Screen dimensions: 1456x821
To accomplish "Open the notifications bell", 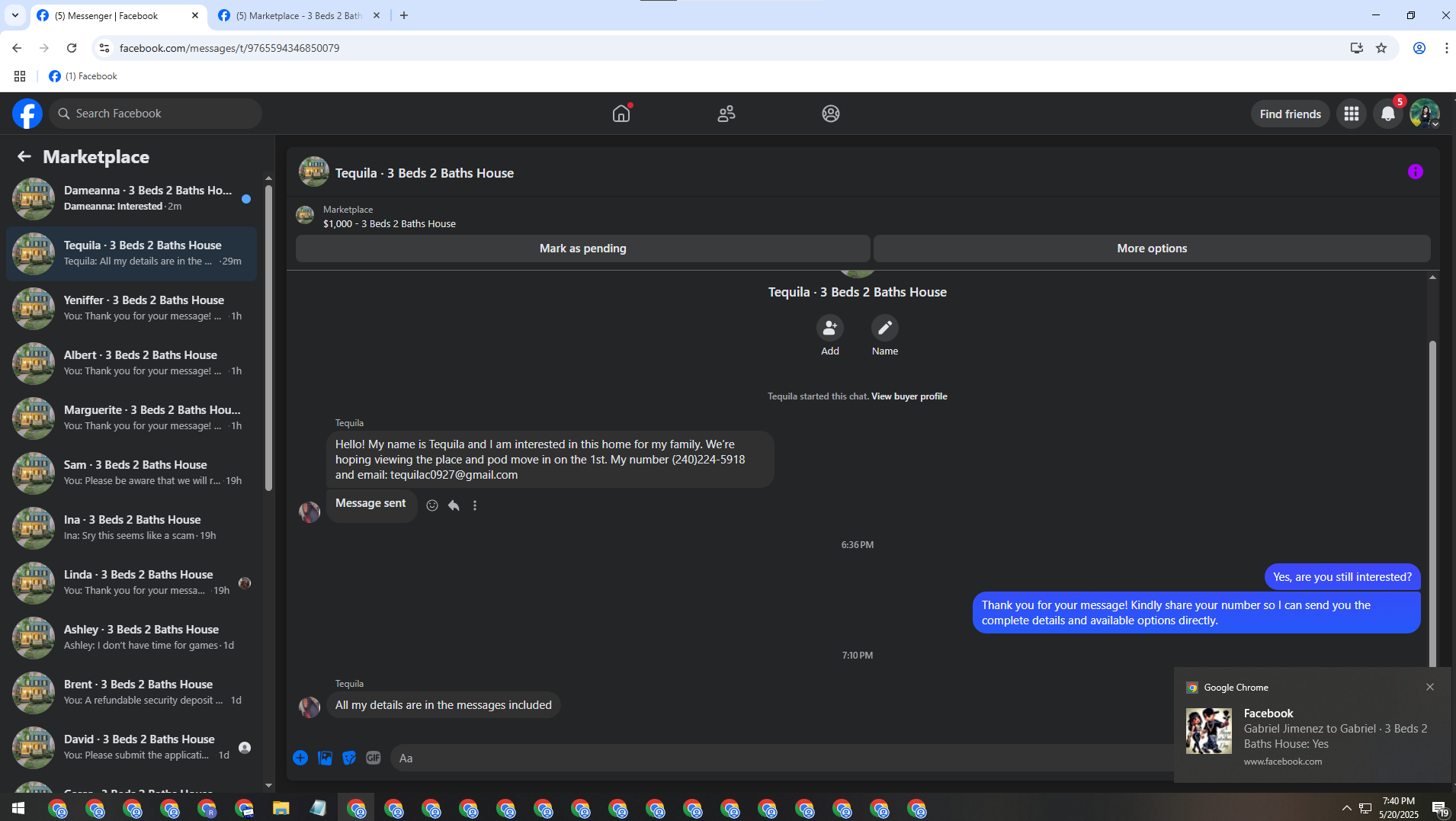I will tap(1388, 114).
